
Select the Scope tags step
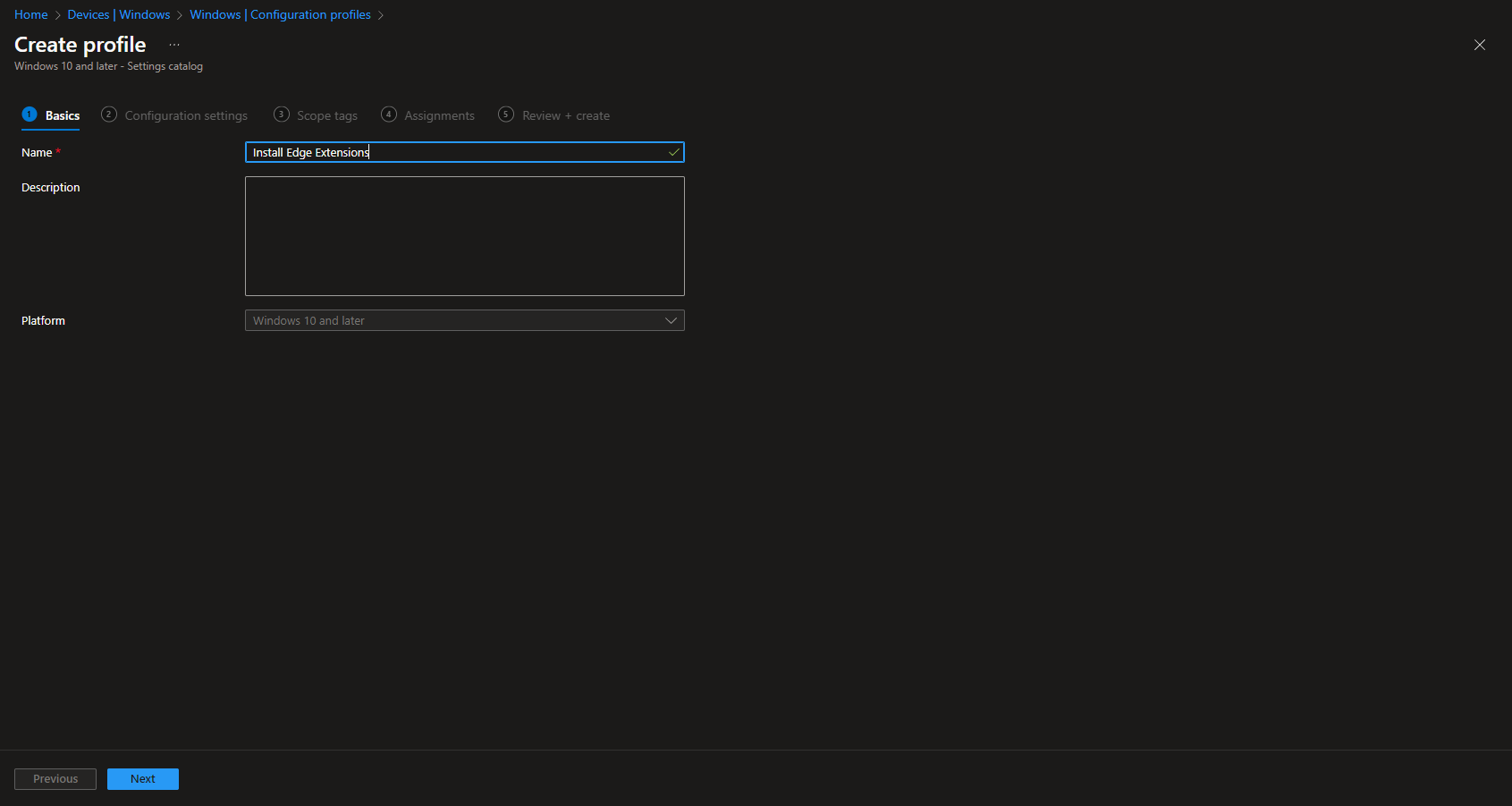coord(327,115)
